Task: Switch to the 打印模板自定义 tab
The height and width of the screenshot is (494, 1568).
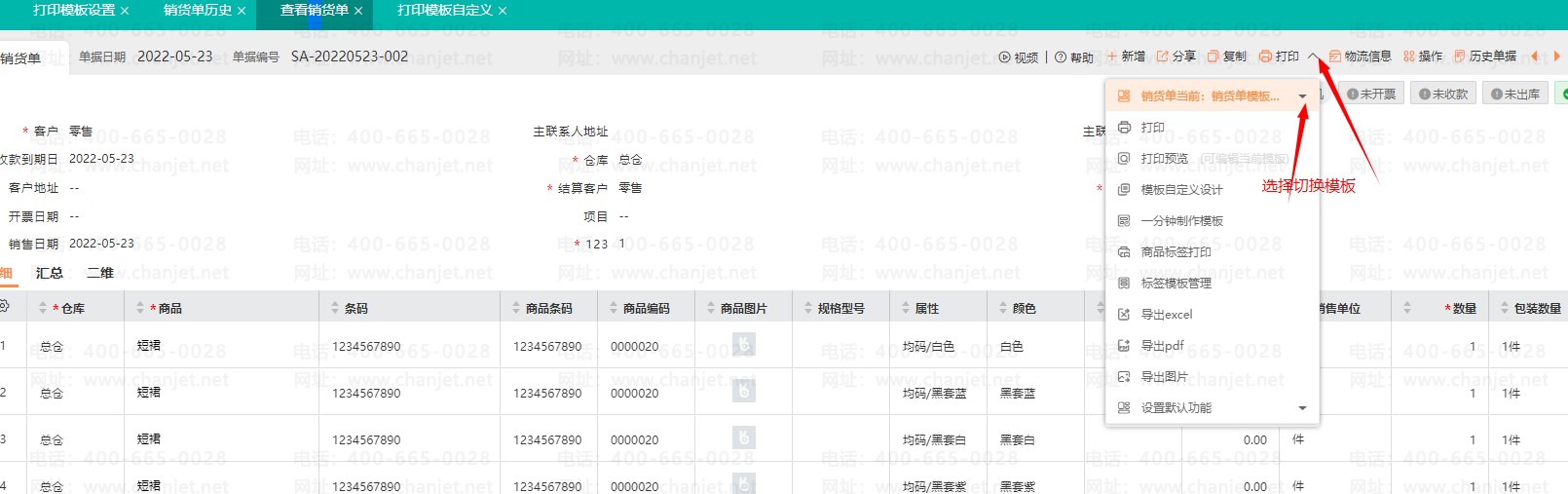Action: (445, 11)
